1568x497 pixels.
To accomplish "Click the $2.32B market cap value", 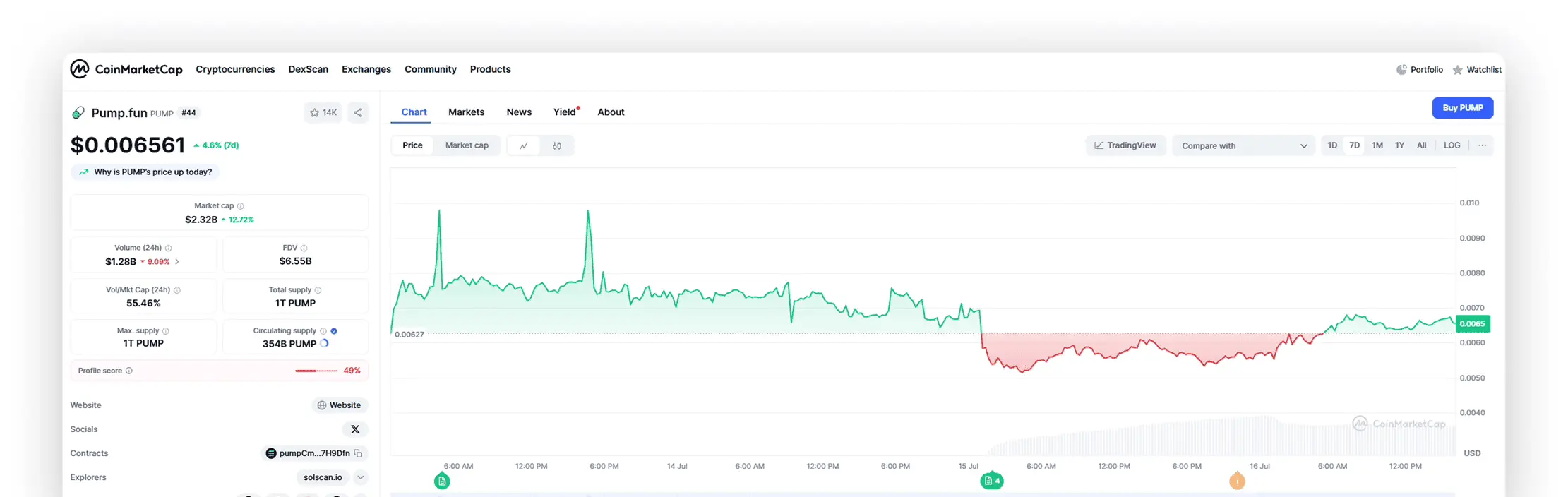I will (x=201, y=220).
